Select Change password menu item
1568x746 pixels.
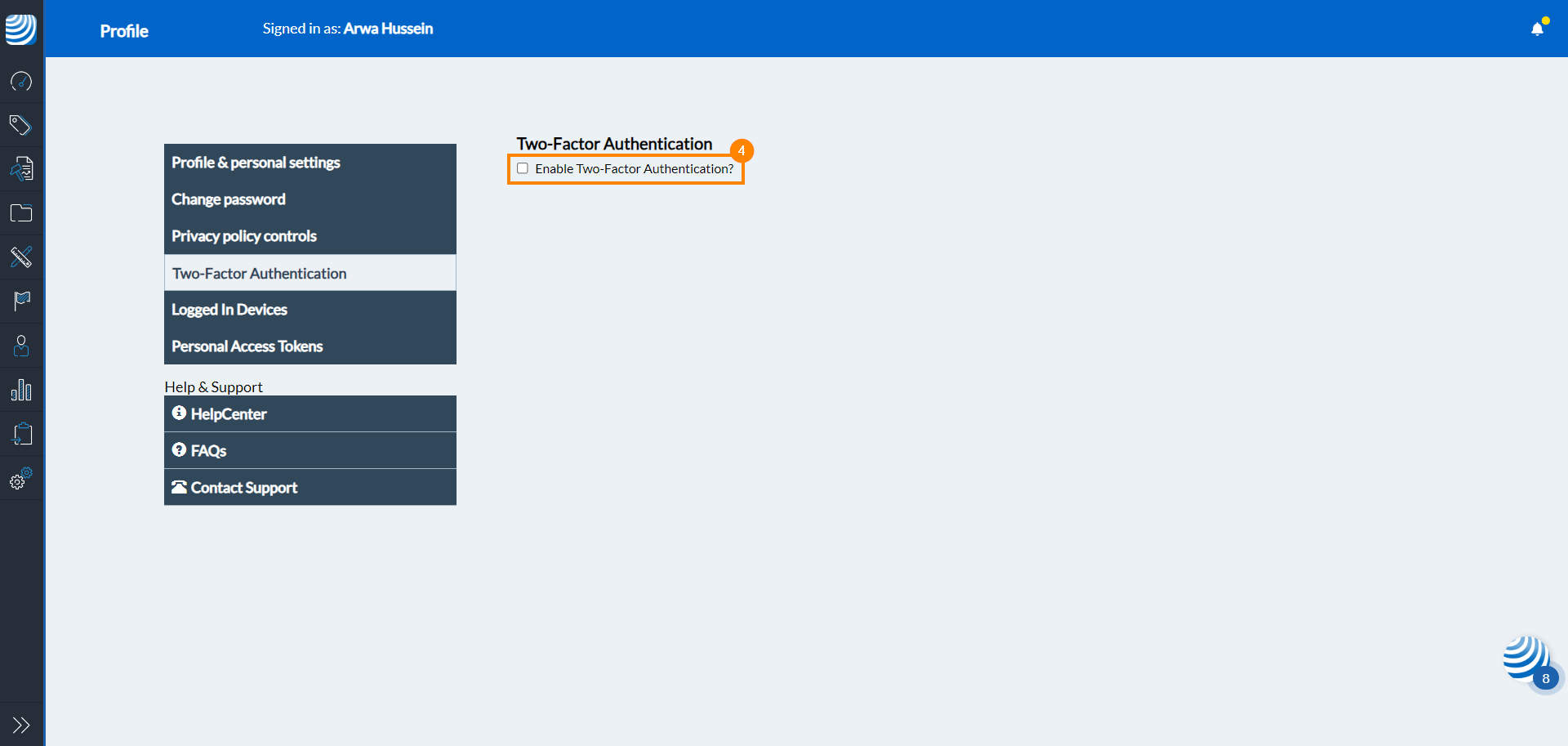tap(229, 199)
